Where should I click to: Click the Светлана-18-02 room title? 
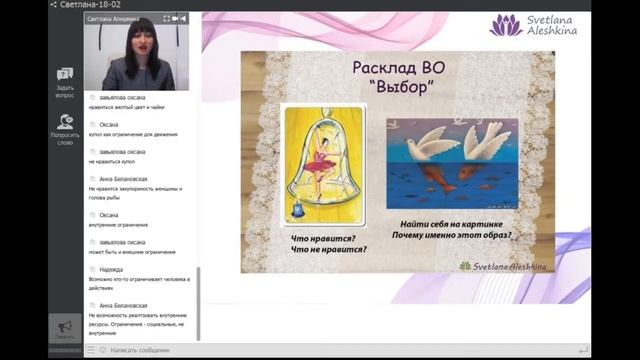pos(90,5)
